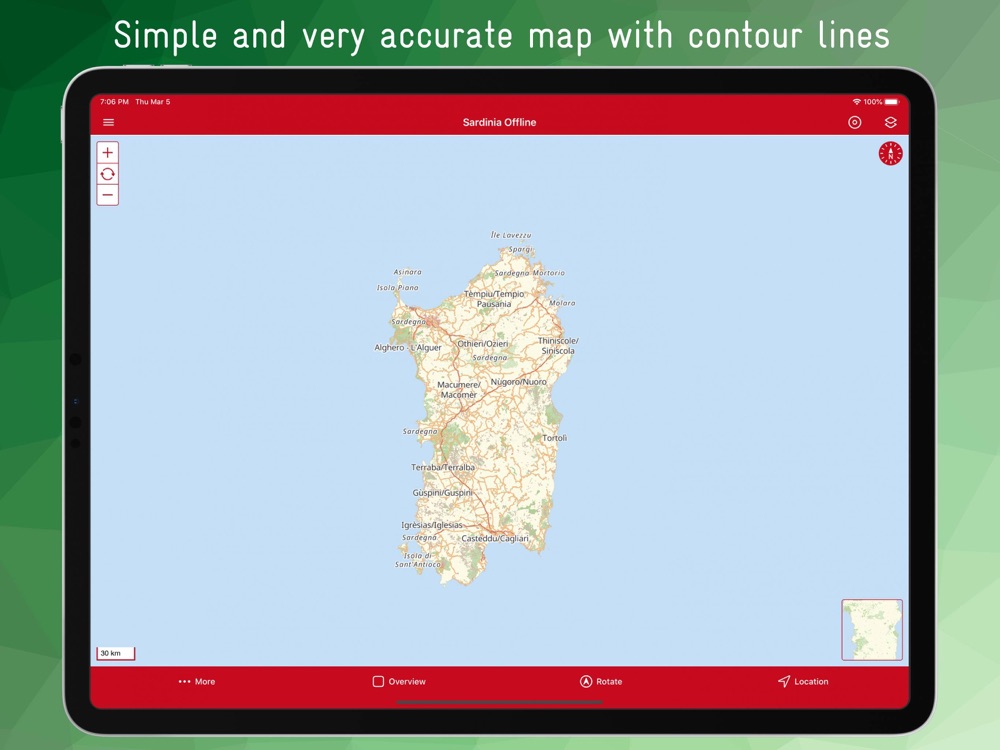Click the battery indicator in status bar
1000x750 pixels.
[892, 101]
